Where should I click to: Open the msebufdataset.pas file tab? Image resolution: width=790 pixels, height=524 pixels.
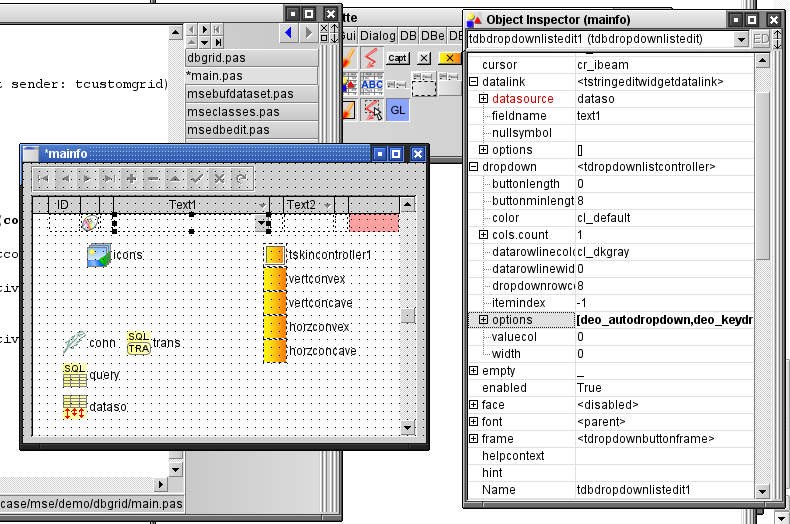(240, 94)
